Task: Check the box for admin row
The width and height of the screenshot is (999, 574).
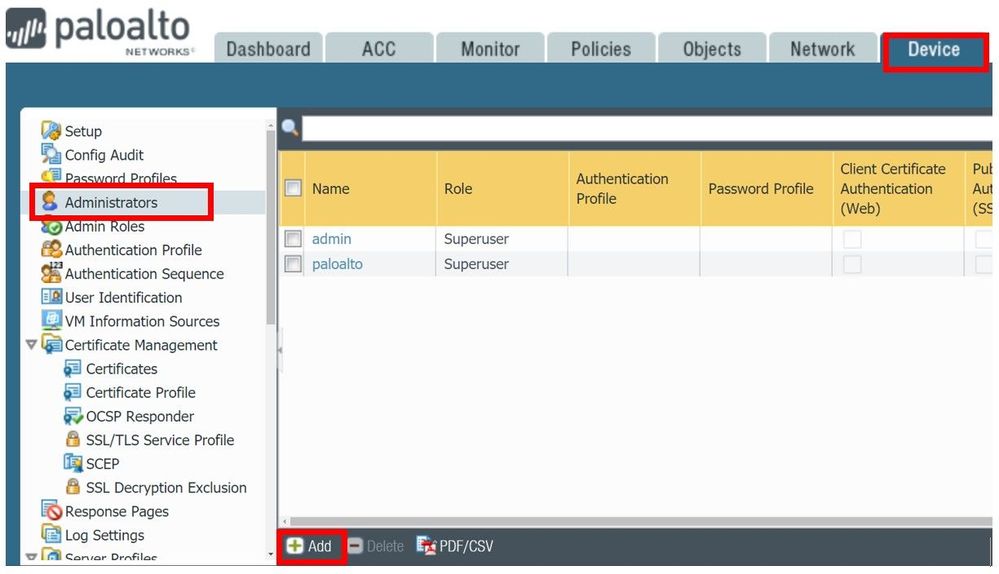Action: [x=293, y=239]
